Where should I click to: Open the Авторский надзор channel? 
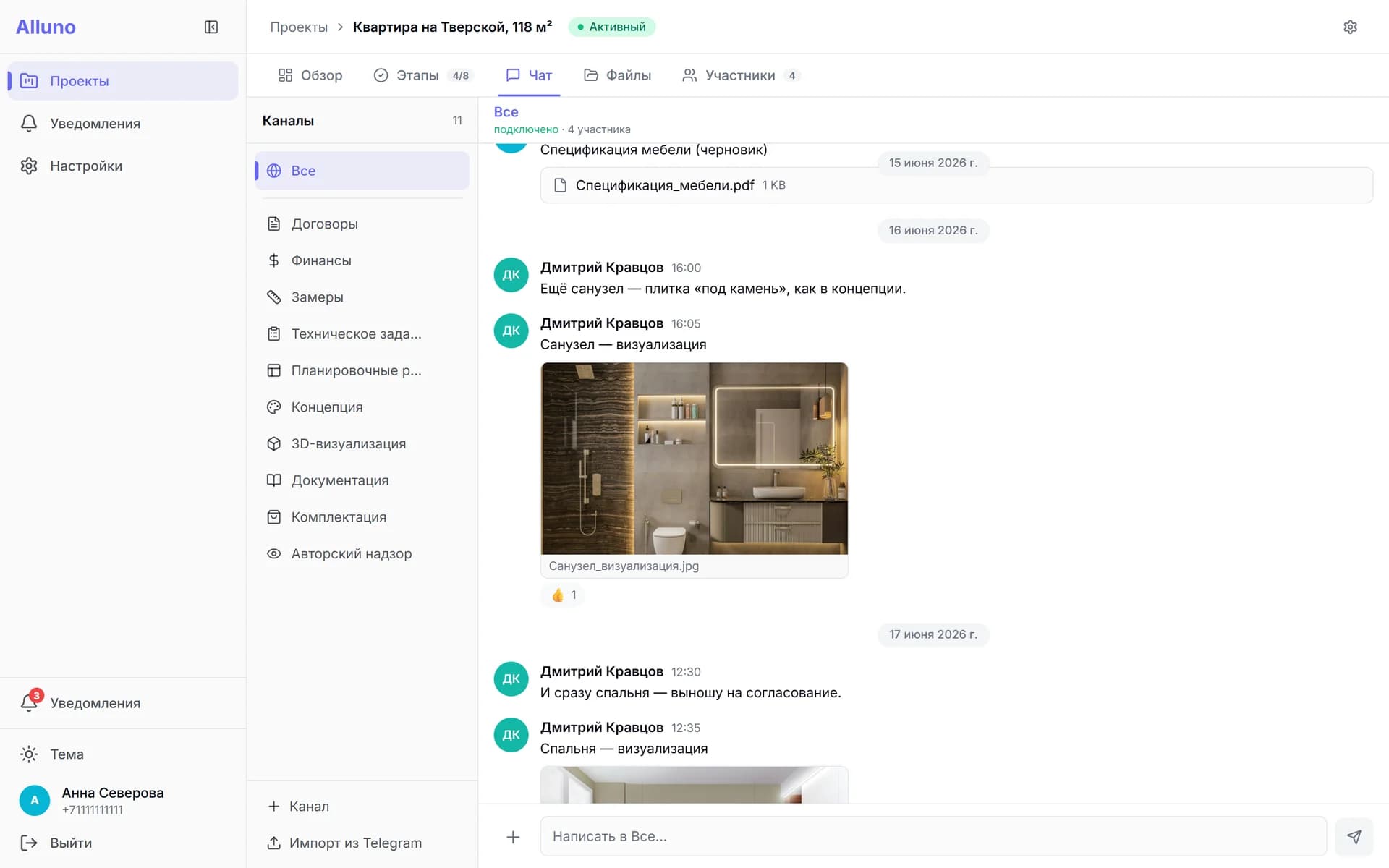(362, 554)
